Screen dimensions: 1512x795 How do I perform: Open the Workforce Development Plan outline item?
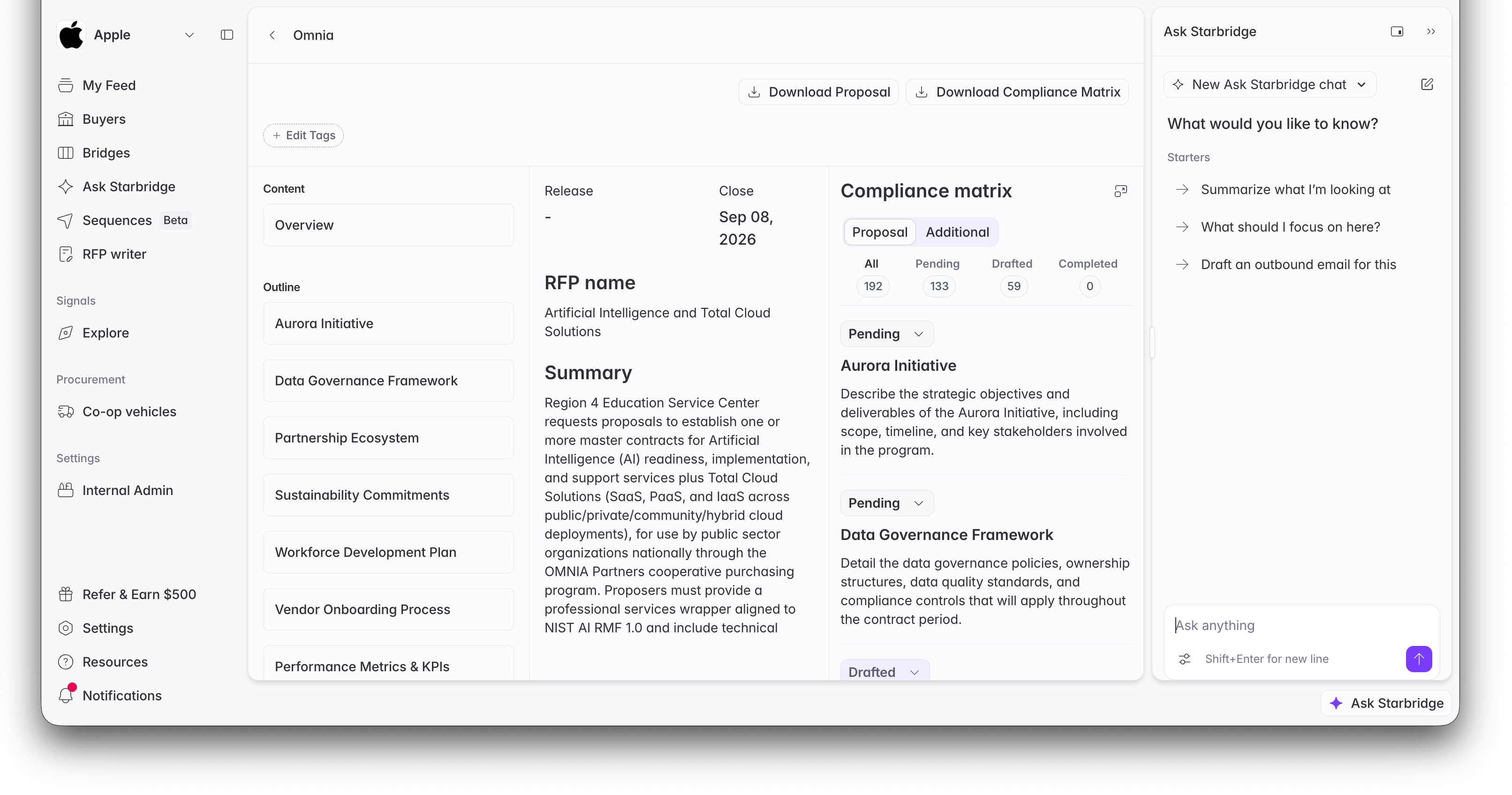pyautogui.click(x=389, y=552)
